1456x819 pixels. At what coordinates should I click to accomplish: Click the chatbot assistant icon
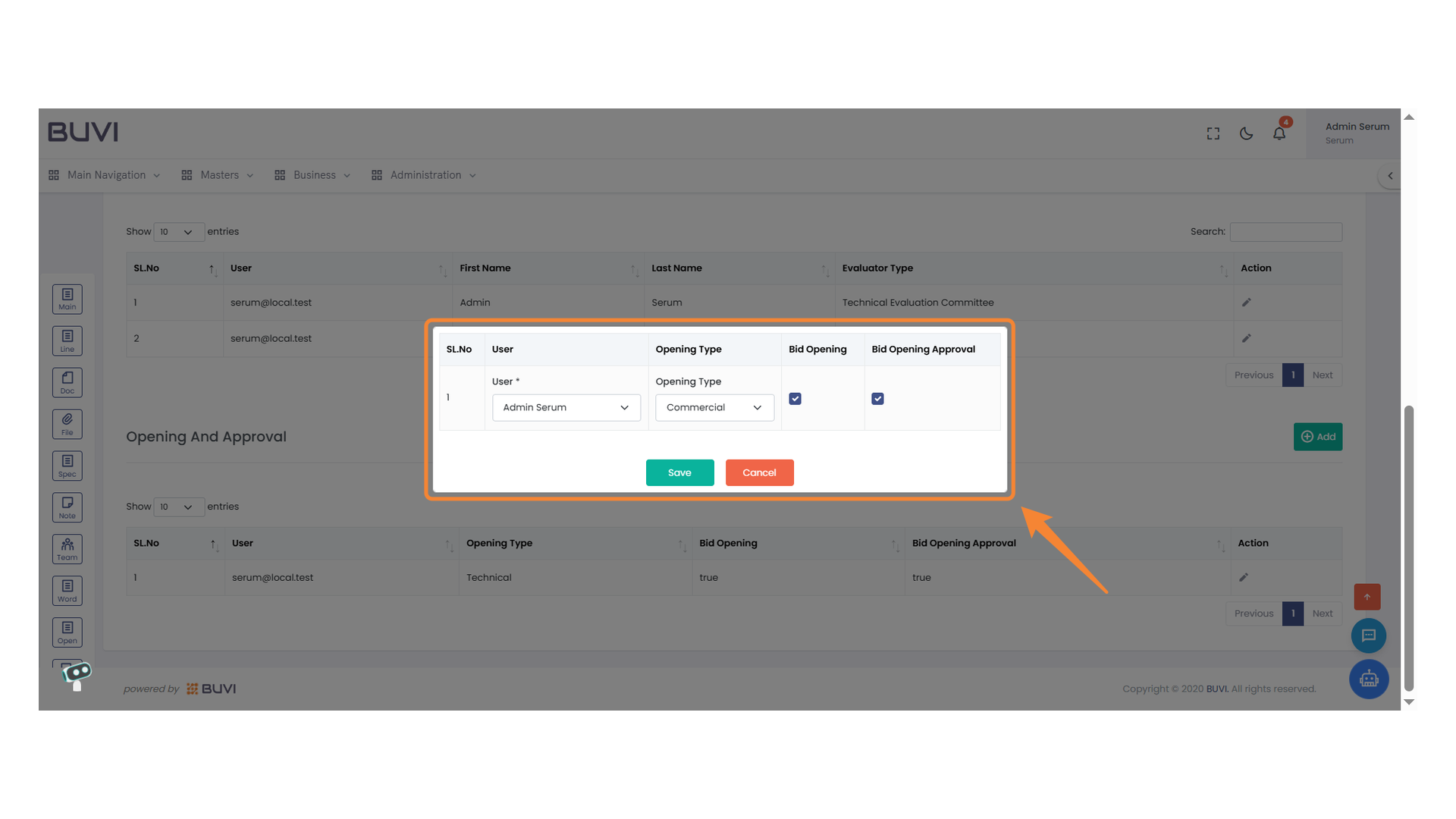tap(1369, 679)
